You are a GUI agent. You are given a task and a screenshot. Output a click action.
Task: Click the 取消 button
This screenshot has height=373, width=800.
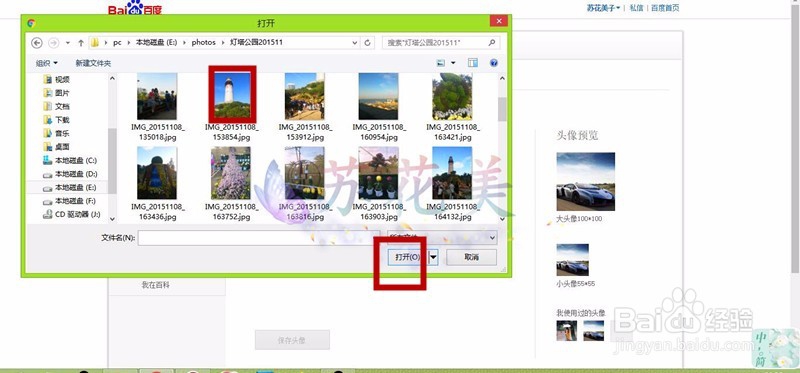471,257
